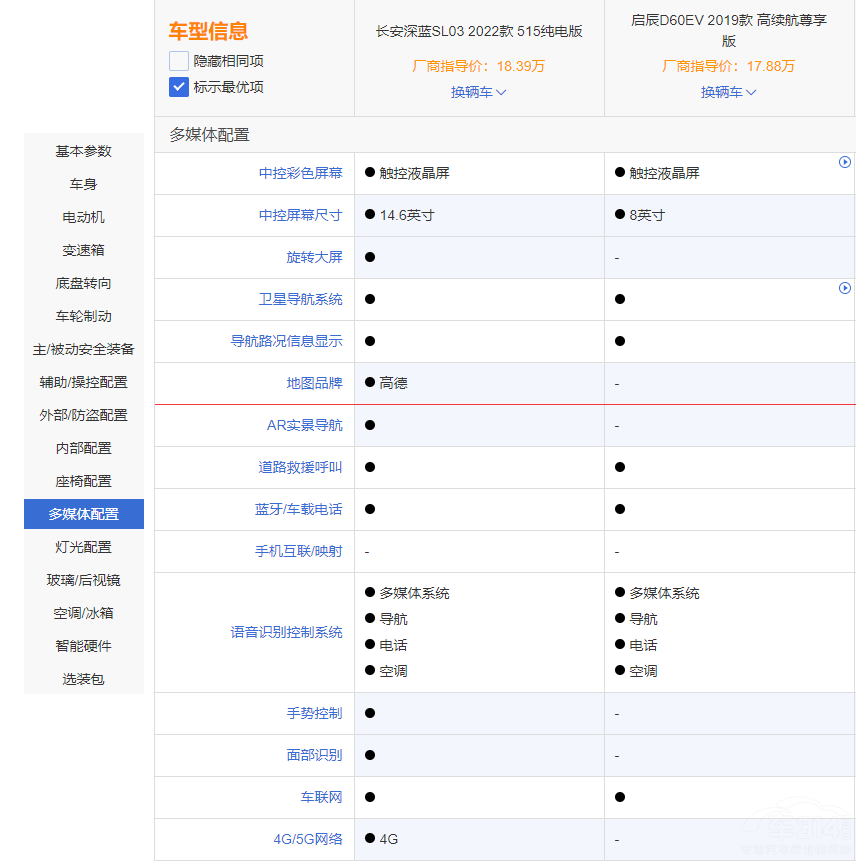Play video icon in 卫星导航系统 row
856x861 pixels.
click(x=845, y=288)
